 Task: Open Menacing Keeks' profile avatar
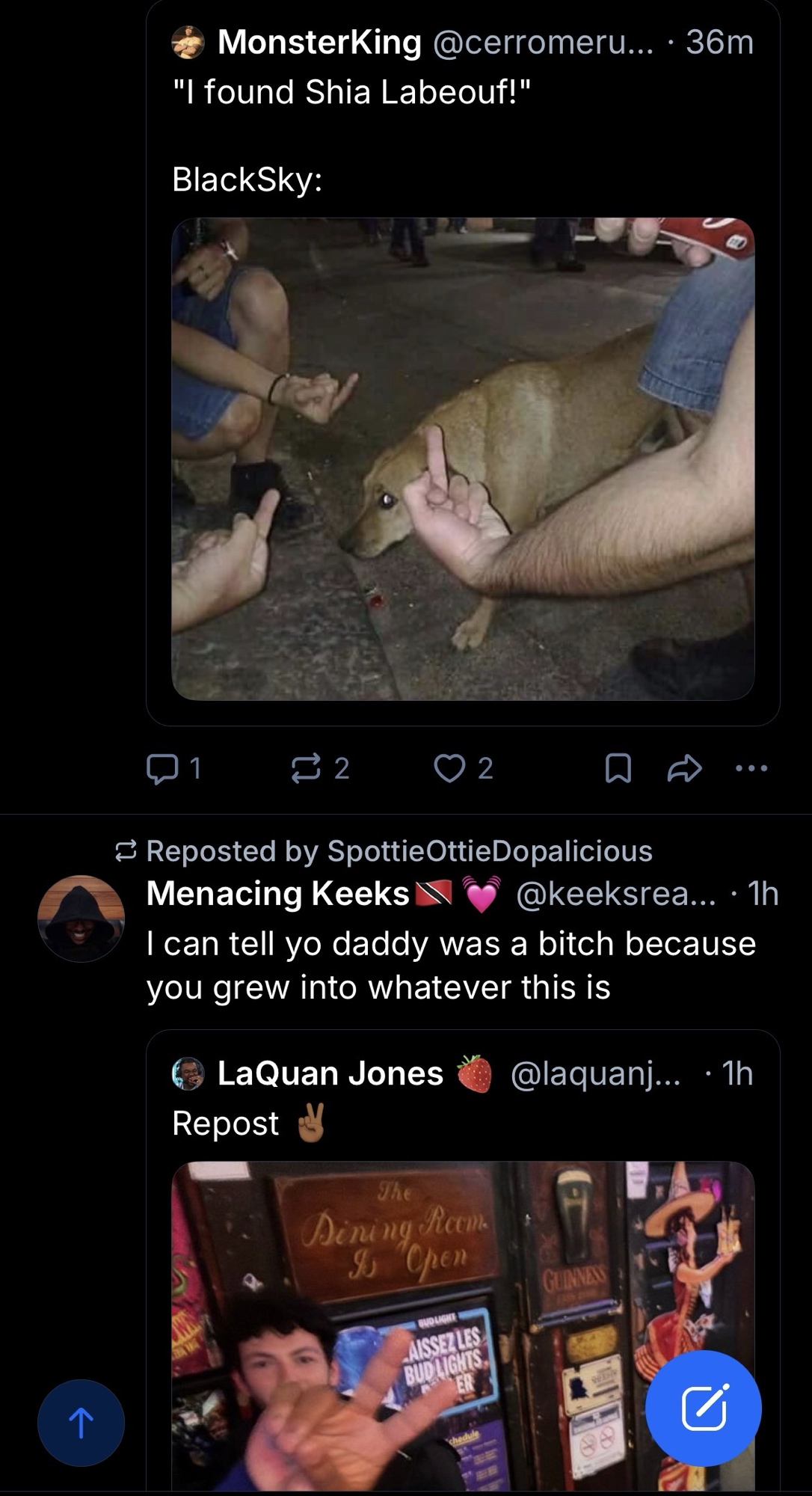[x=81, y=919]
